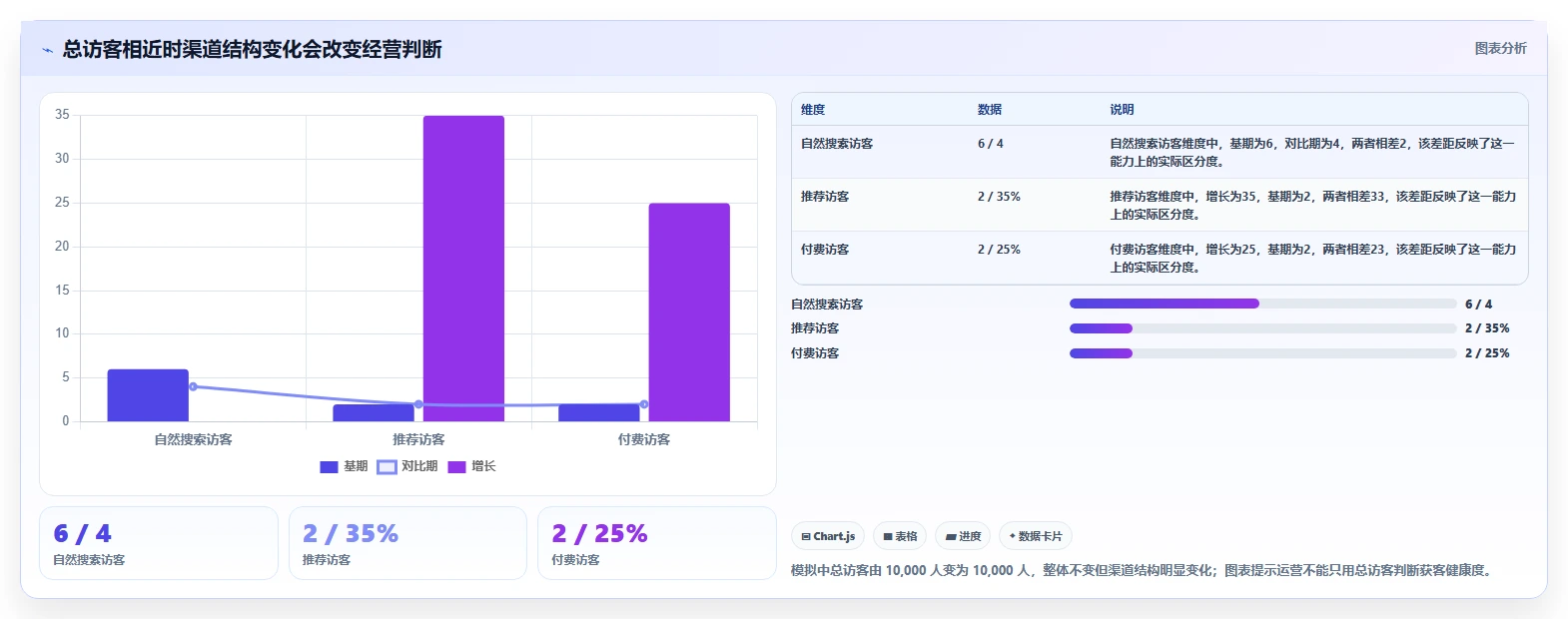Click the Chart.js tag chip
This screenshot has width=1568, height=619.
click(828, 536)
